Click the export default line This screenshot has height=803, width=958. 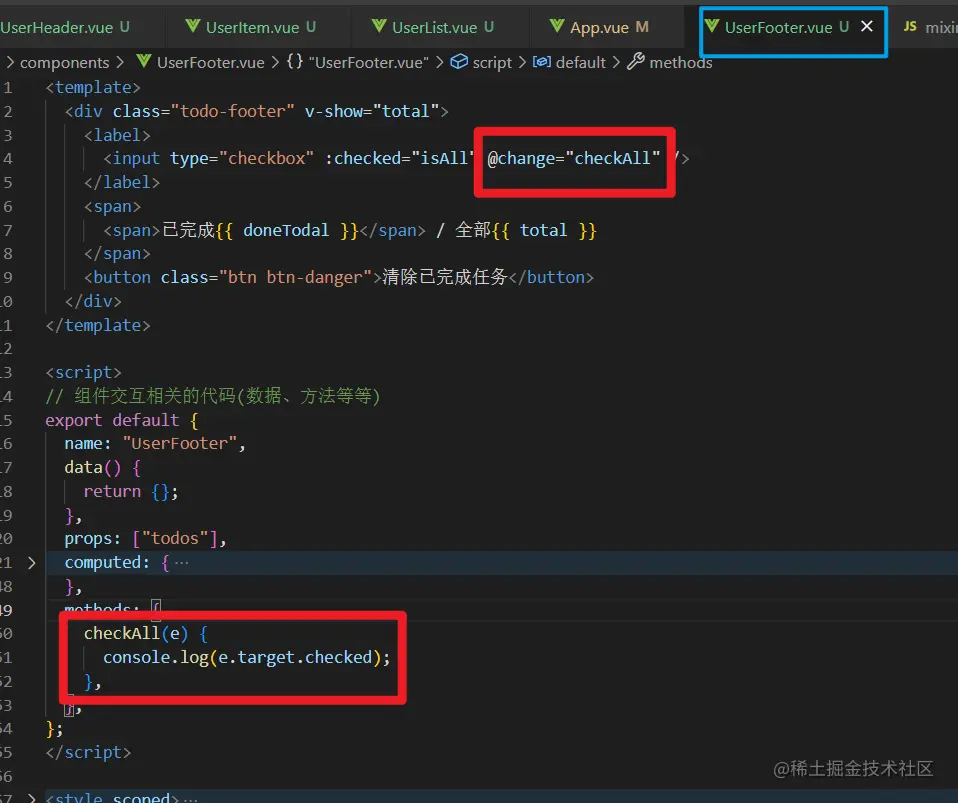point(122,420)
